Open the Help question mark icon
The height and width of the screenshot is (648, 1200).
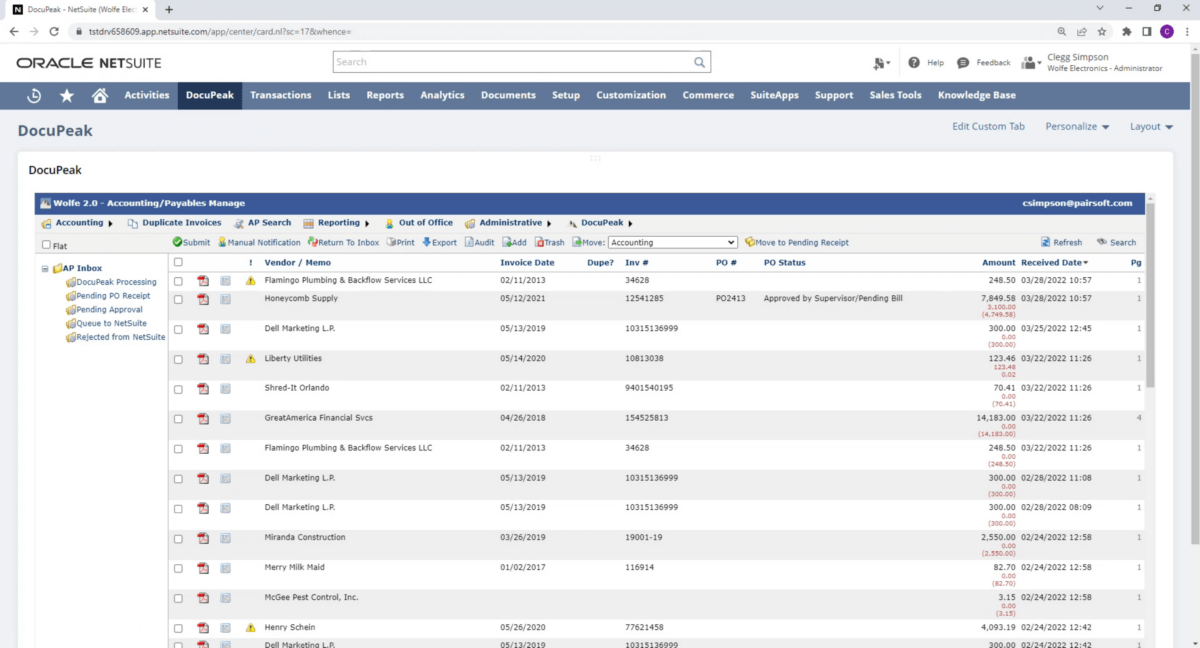tap(914, 62)
